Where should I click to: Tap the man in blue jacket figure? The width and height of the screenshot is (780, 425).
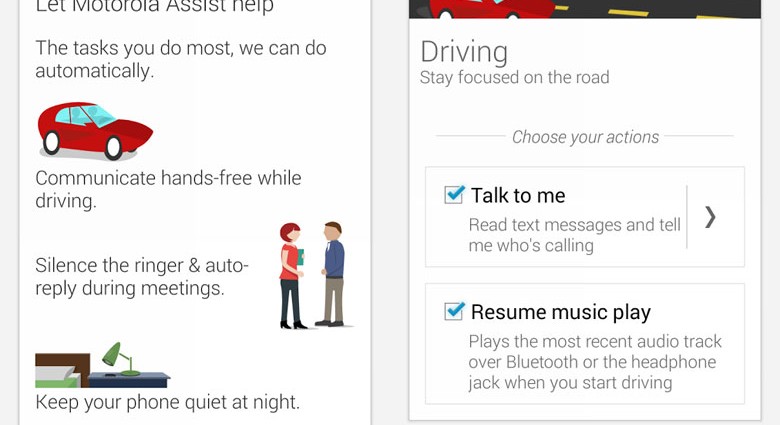pos(332,274)
